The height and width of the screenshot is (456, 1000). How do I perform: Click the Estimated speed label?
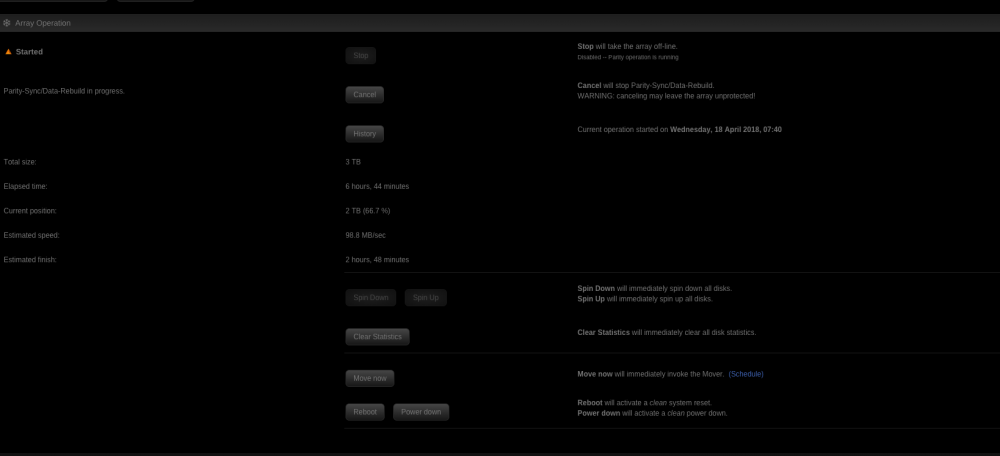(x=31, y=235)
